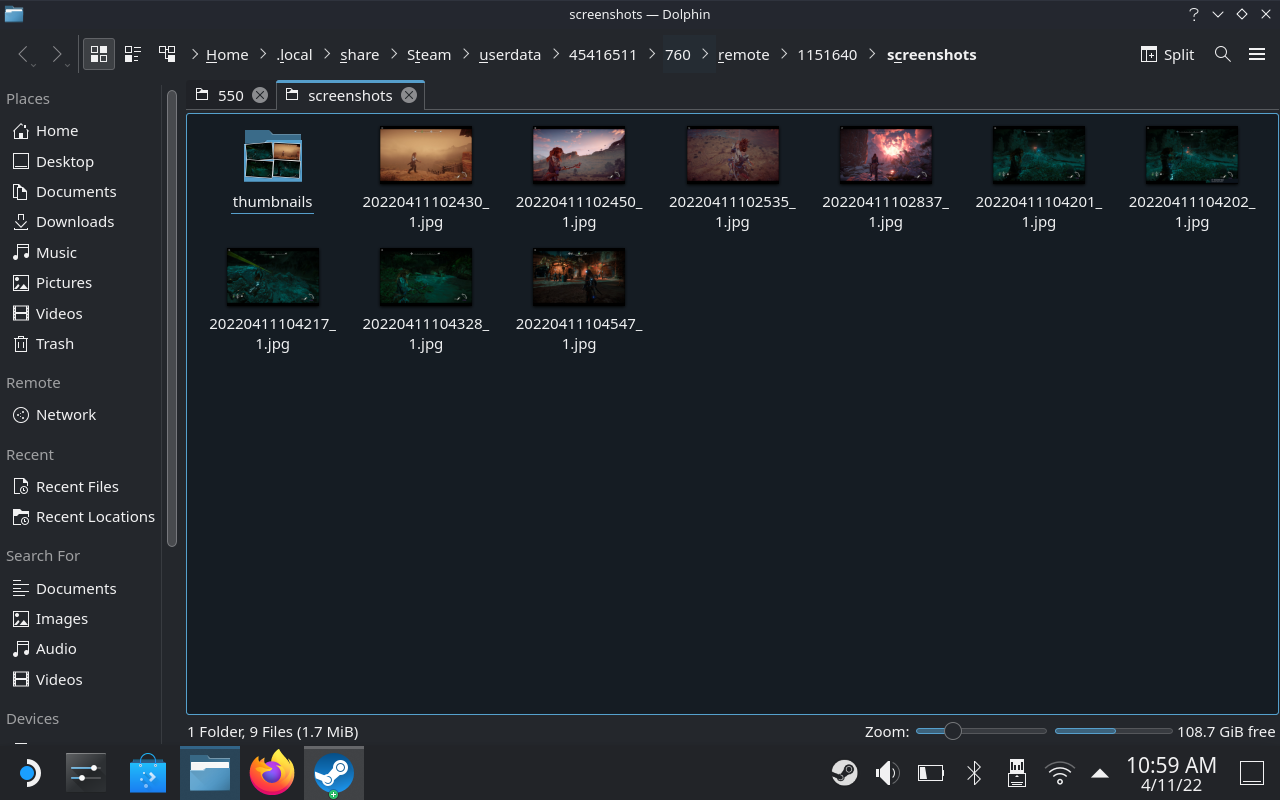Click Split to open a split view
This screenshot has width=1280, height=800.
[x=1166, y=54]
